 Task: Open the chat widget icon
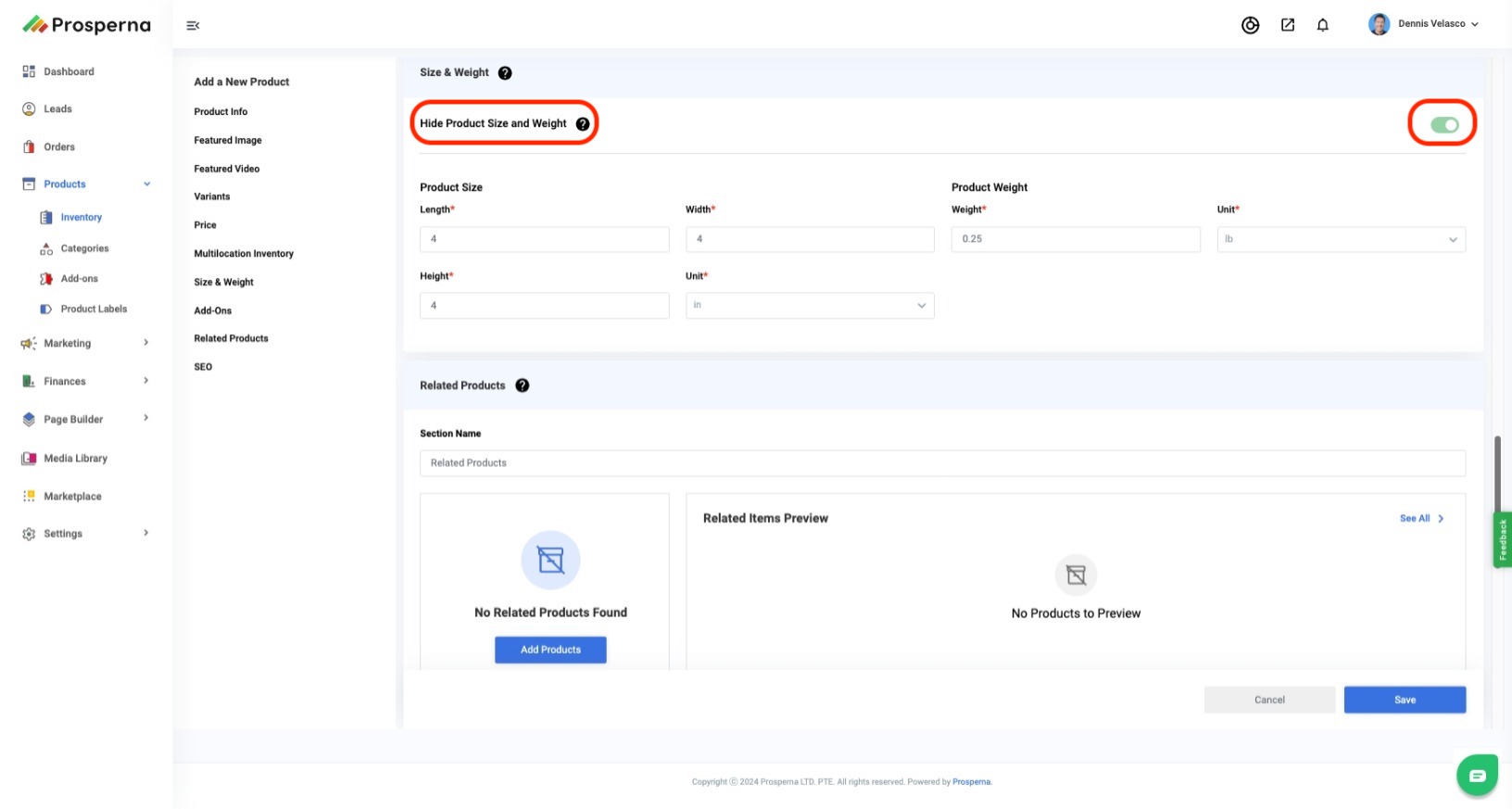1477,776
